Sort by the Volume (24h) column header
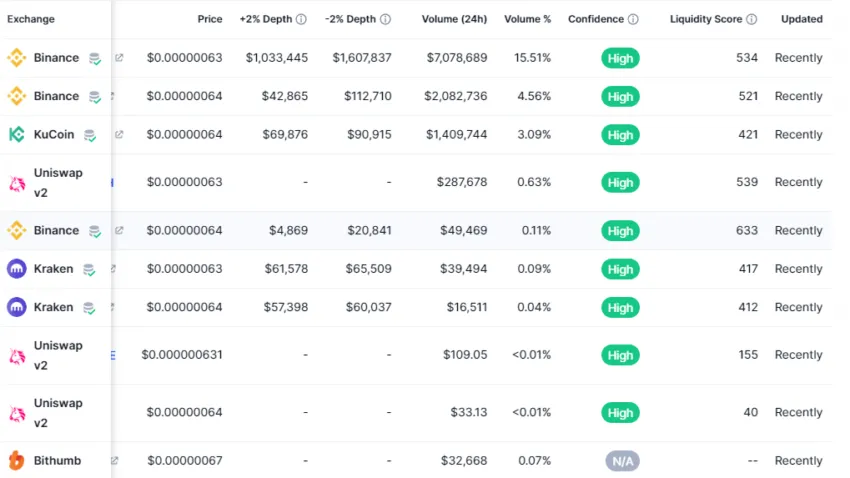850x478 pixels. (x=454, y=19)
